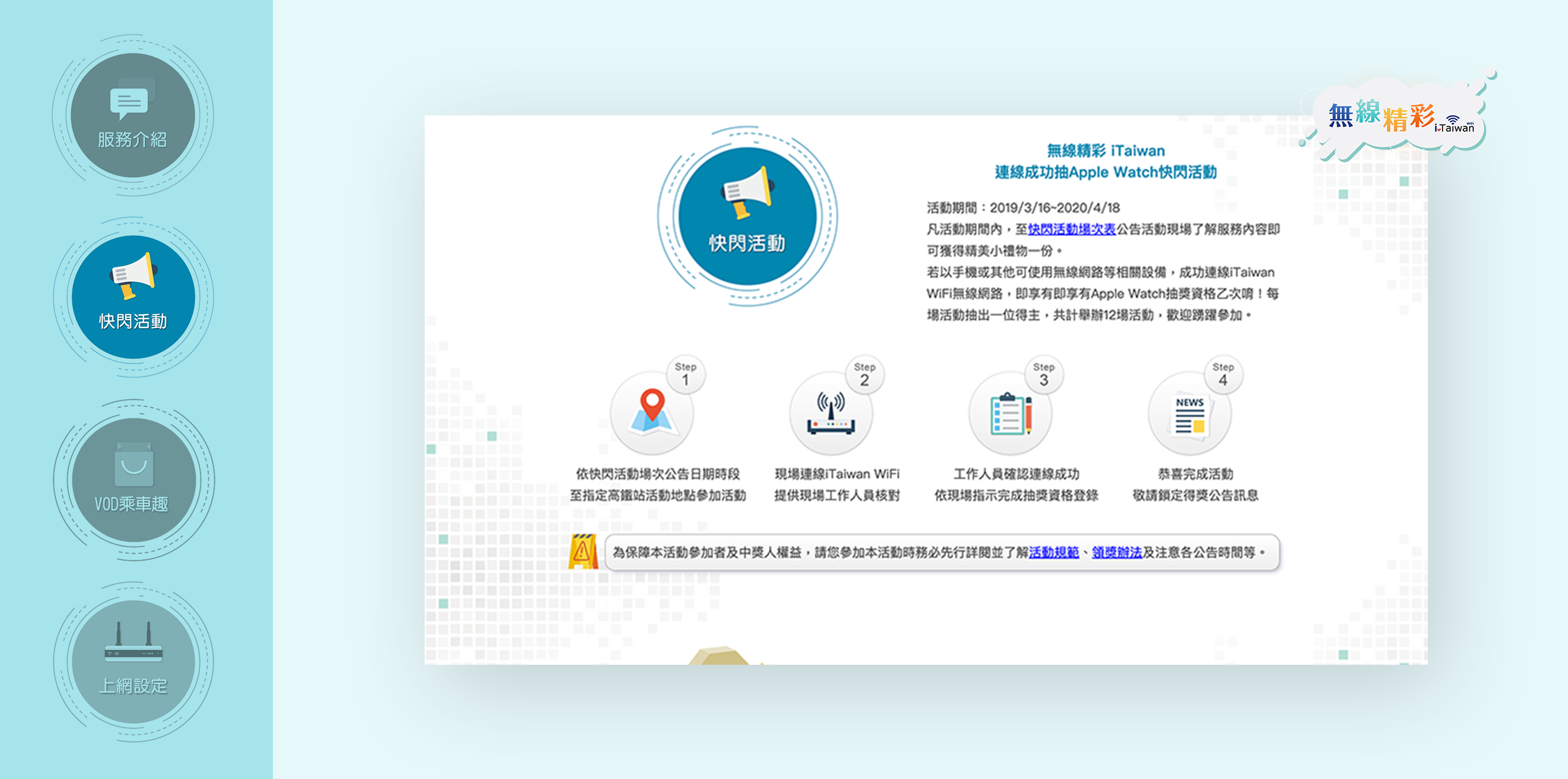The image size is (1568, 779).
Task: Click the caption 至指定高鐵站活動地點參加活動
Action: click(x=658, y=495)
